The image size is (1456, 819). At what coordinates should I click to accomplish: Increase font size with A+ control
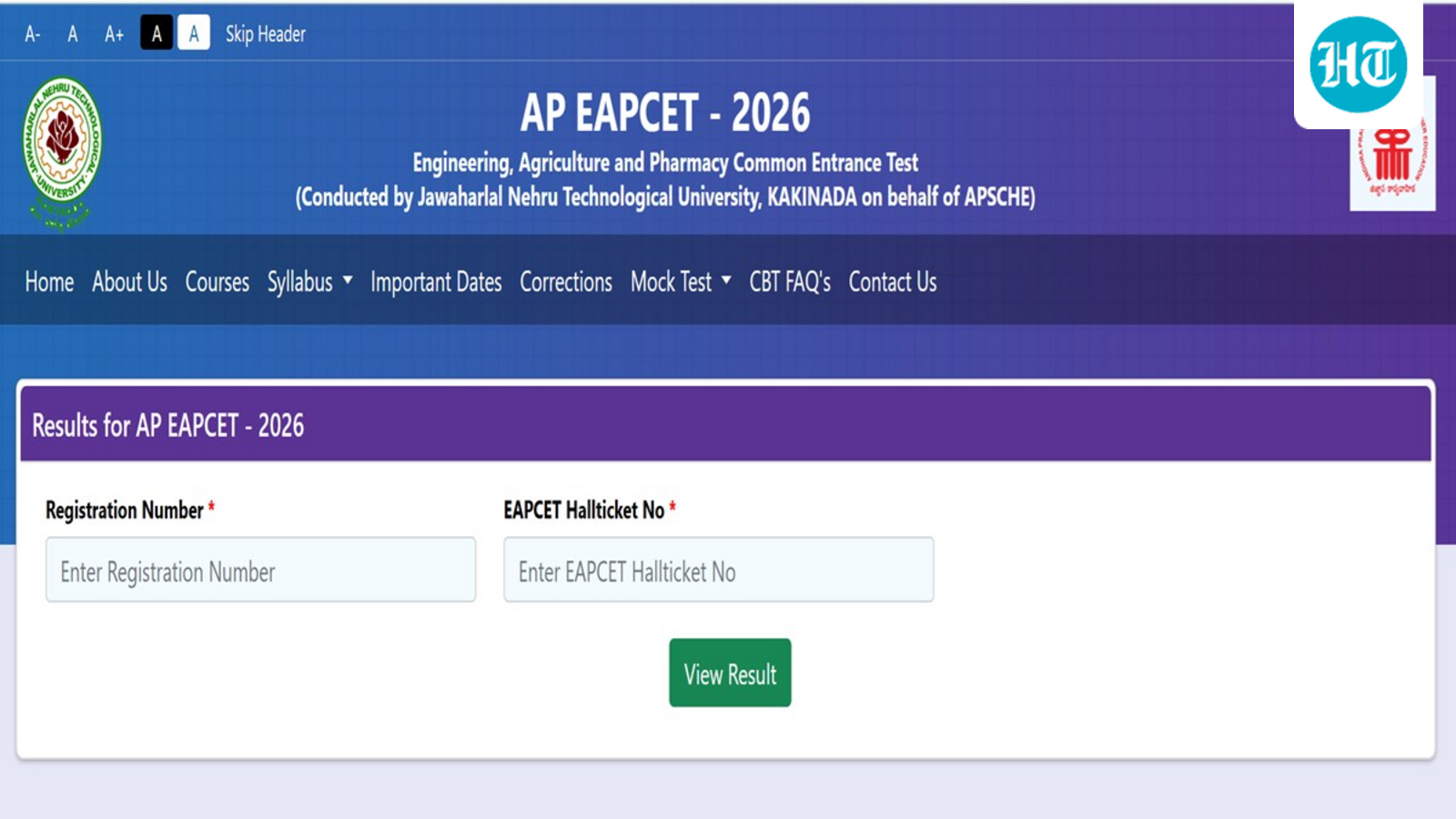coord(114,35)
